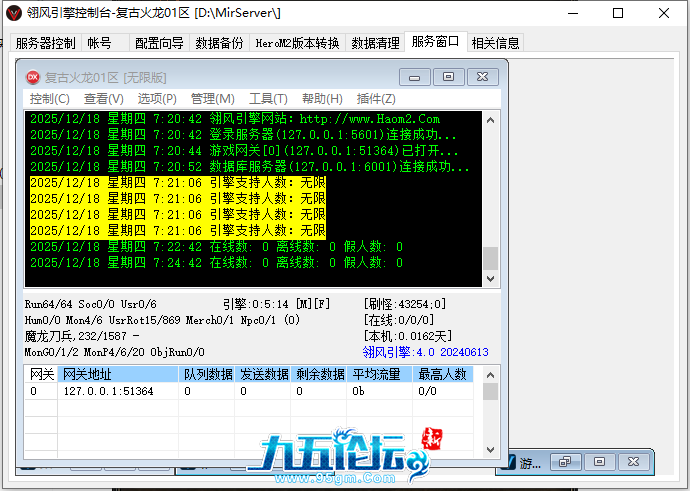Click the red app icon in title bar

coord(13,12)
